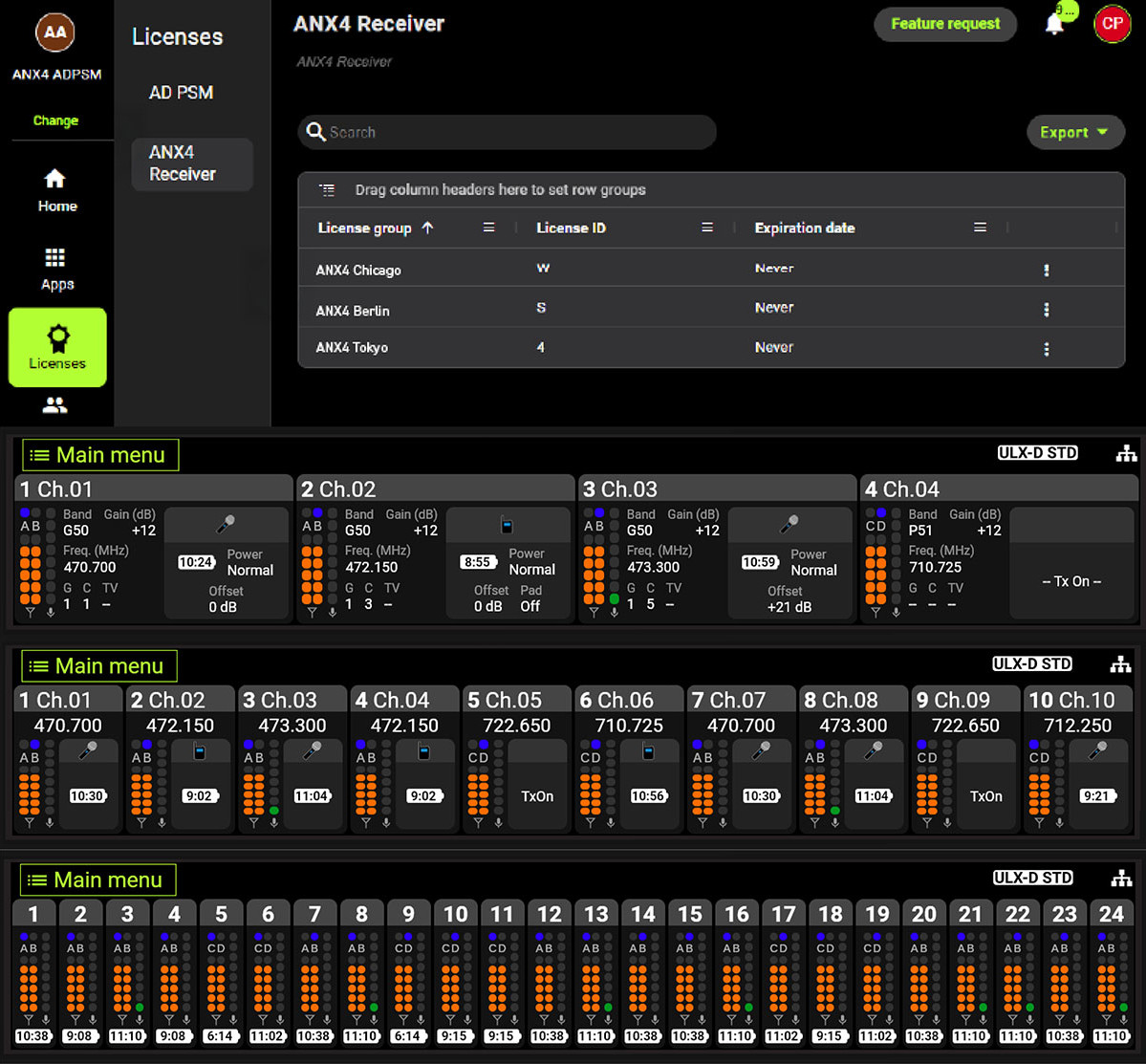
Task: Open the License group column menu
Action: click(489, 228)
